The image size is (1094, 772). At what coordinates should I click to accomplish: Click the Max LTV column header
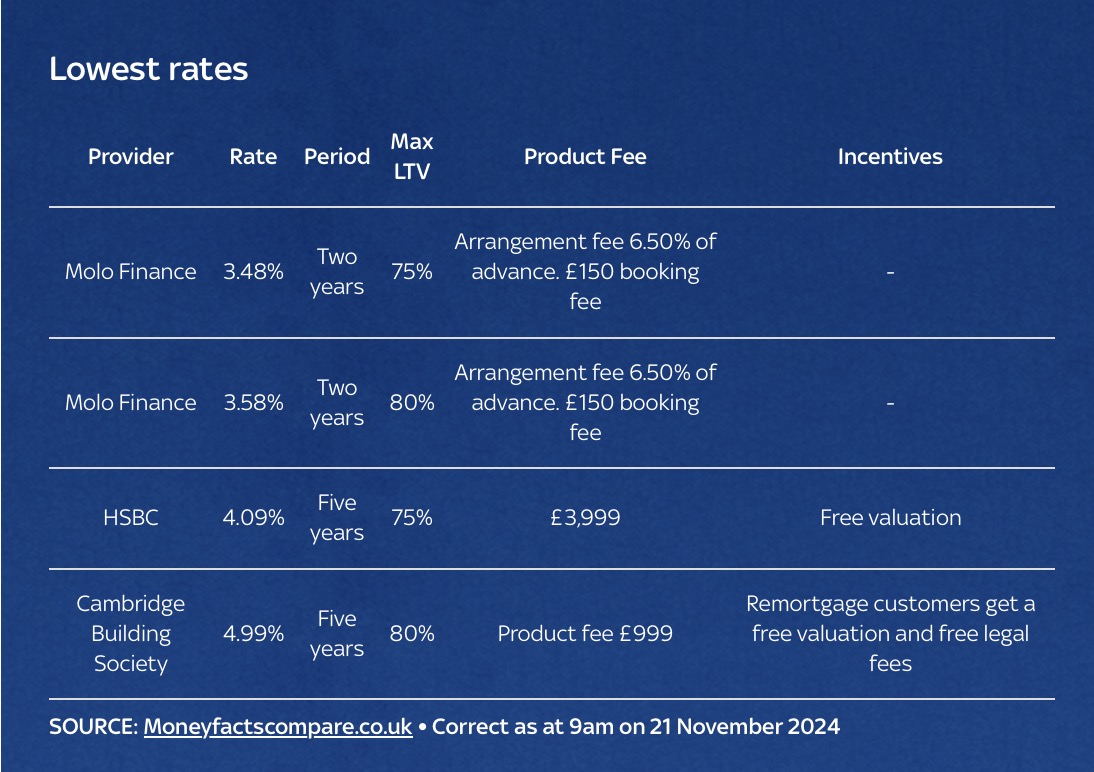point(412,157)
